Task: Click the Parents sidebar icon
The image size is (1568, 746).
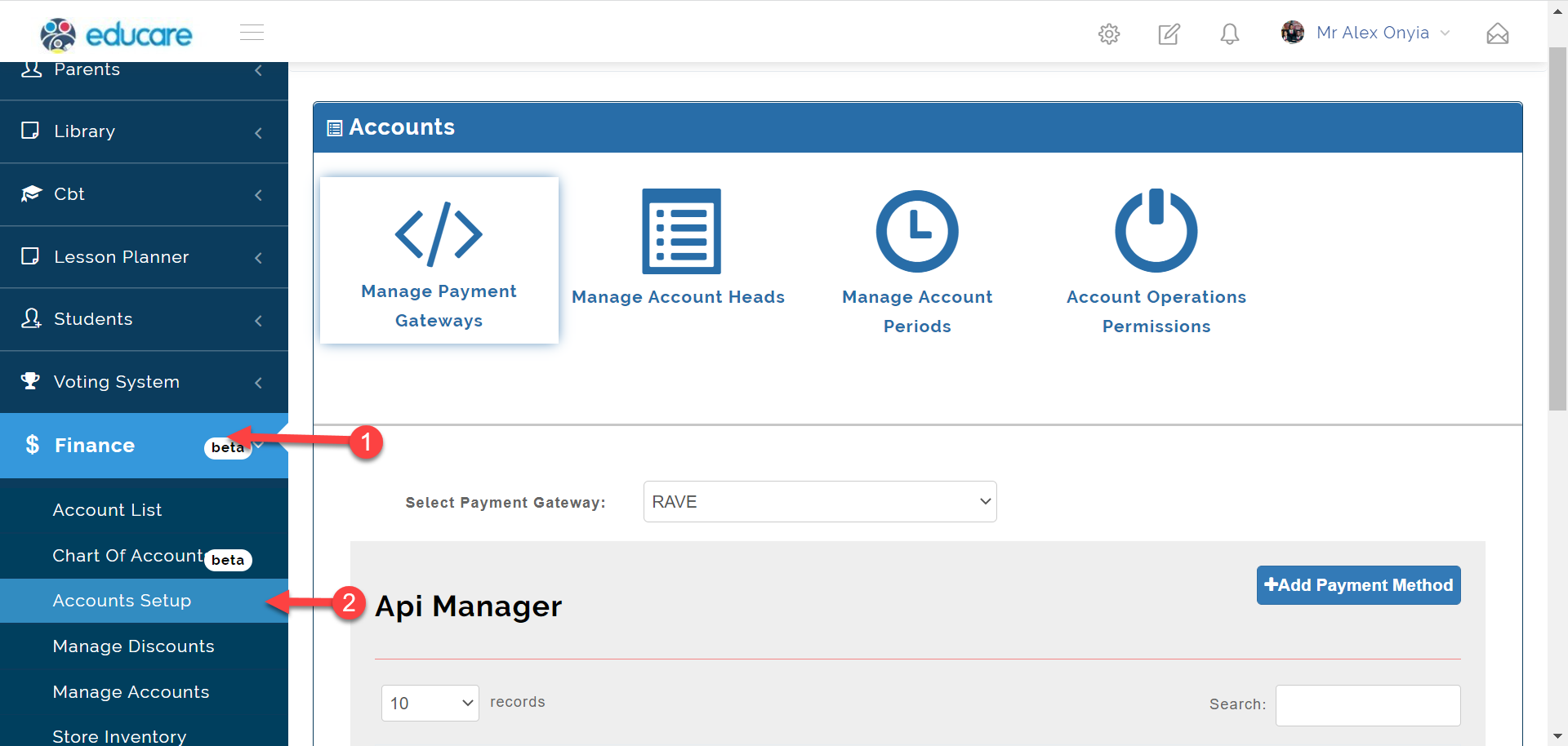Action: (31, 69)
